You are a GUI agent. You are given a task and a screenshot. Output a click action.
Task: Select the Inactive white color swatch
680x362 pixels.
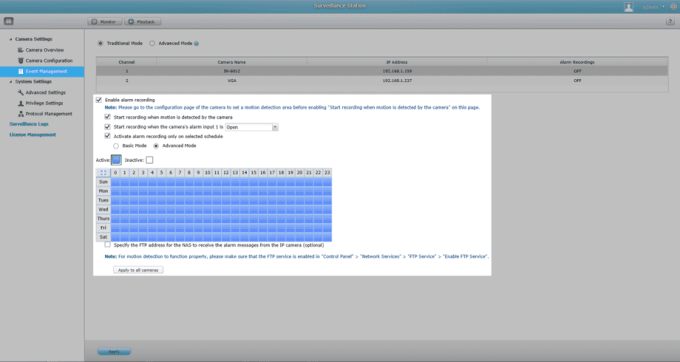pos(150,160)
